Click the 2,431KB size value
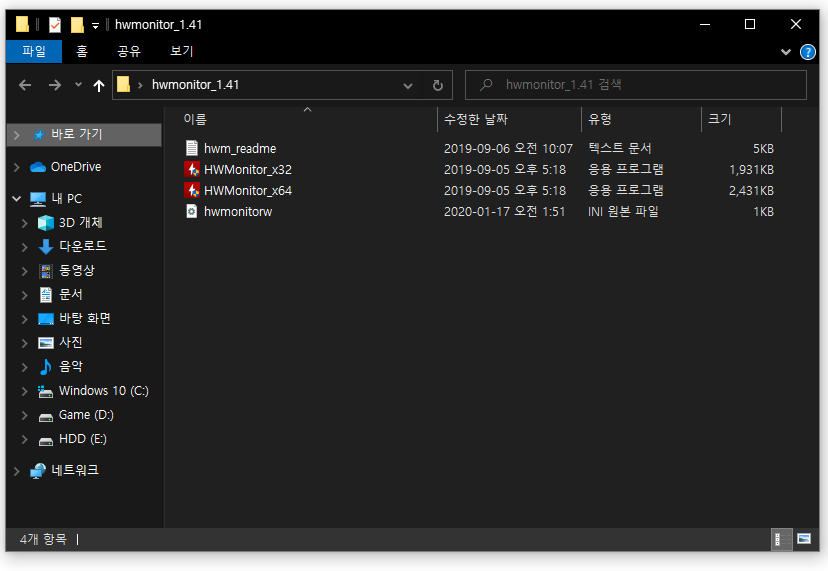The height and width of the screenshot is (571, 828). 751,191
